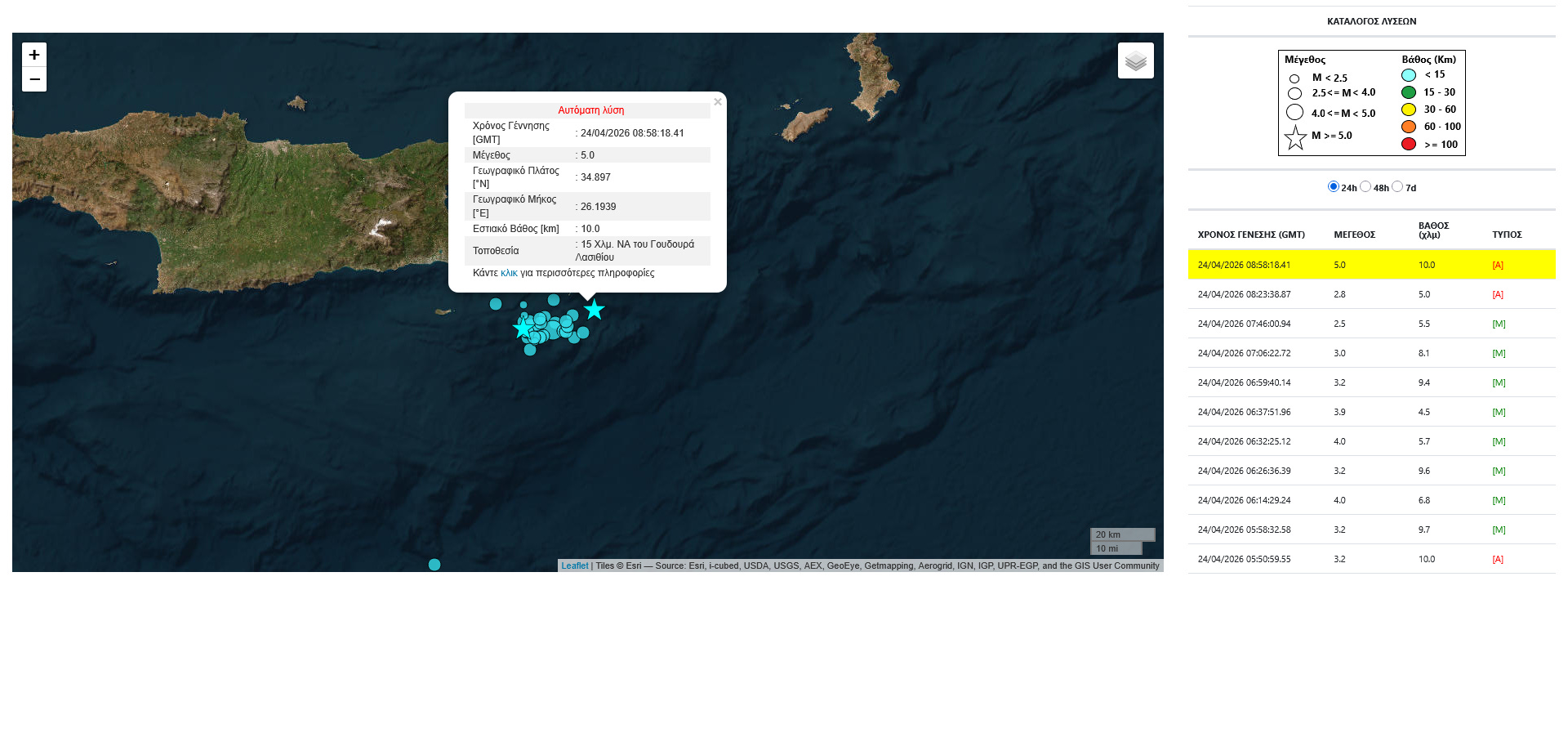This screenshot has width=1568, height=751.
Task: Click the [M] type for 07:46:00.94 event
Action: pos(1499,324)
